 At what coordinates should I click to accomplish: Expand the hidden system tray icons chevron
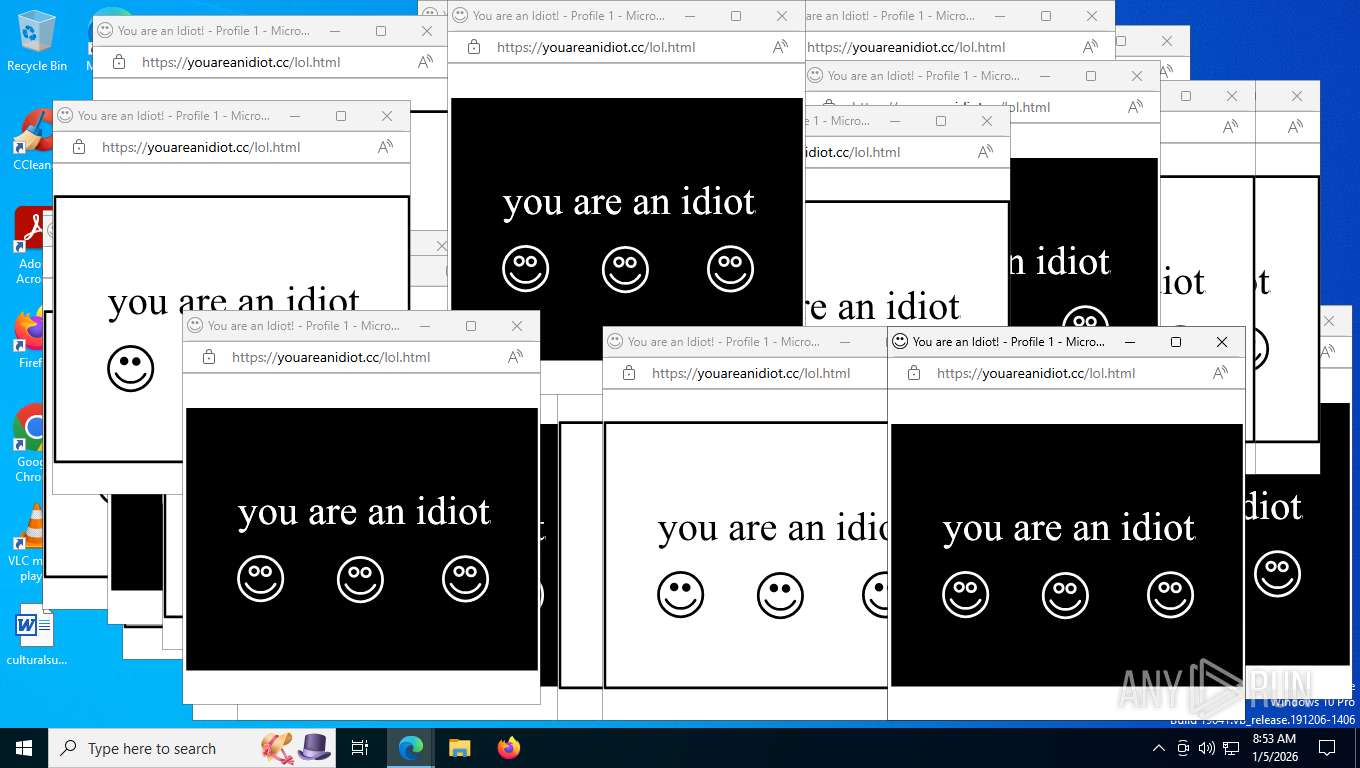coord(1159,748)
